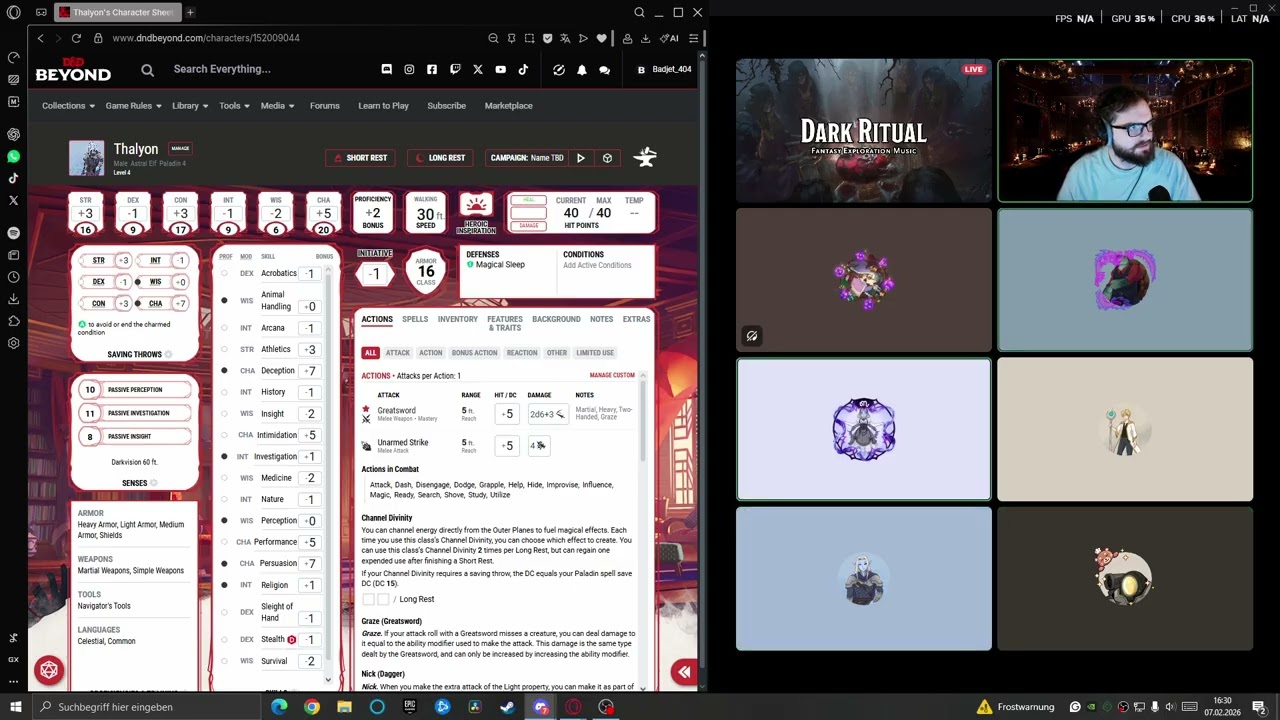Open the Instagram icon in the header
The height and width of the screenshot is (720, 1280).
(x=409, y=69)
